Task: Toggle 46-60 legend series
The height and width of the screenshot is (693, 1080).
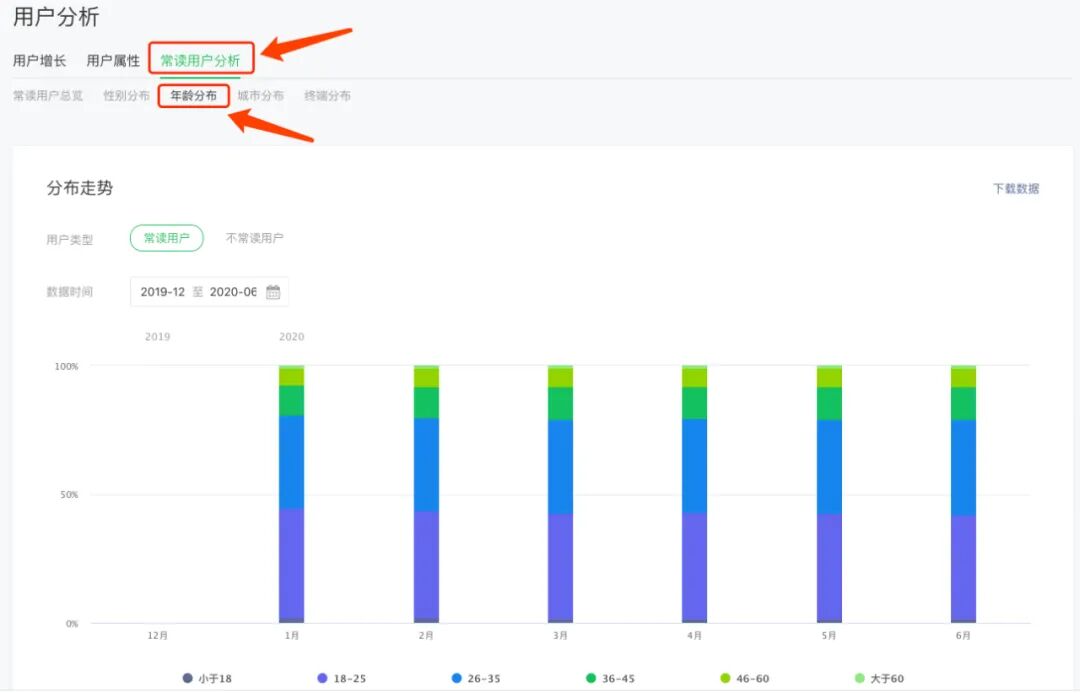Action: 745,679
